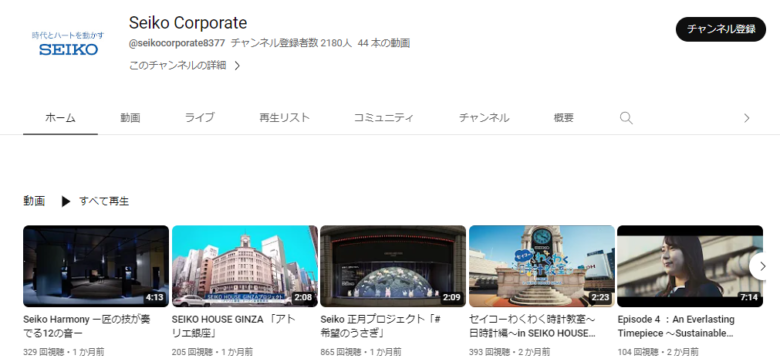The width and height of the screenshot is (780, 362).
Task: Open the 希望のうさぎ dome display thumbnail
Action: tap(393, 266)
